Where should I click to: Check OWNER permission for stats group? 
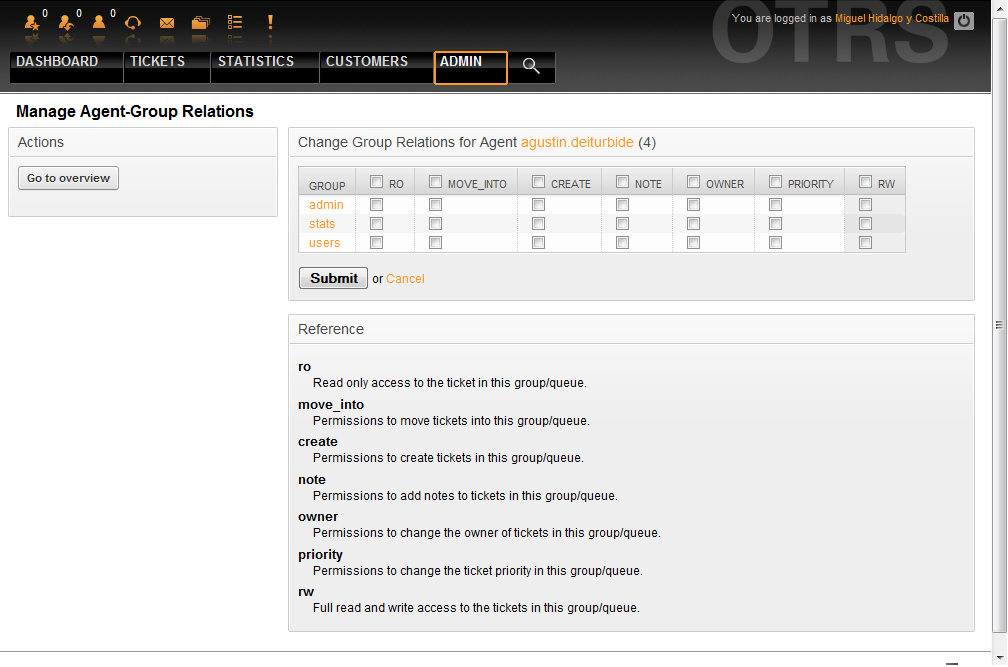point(693,223)
